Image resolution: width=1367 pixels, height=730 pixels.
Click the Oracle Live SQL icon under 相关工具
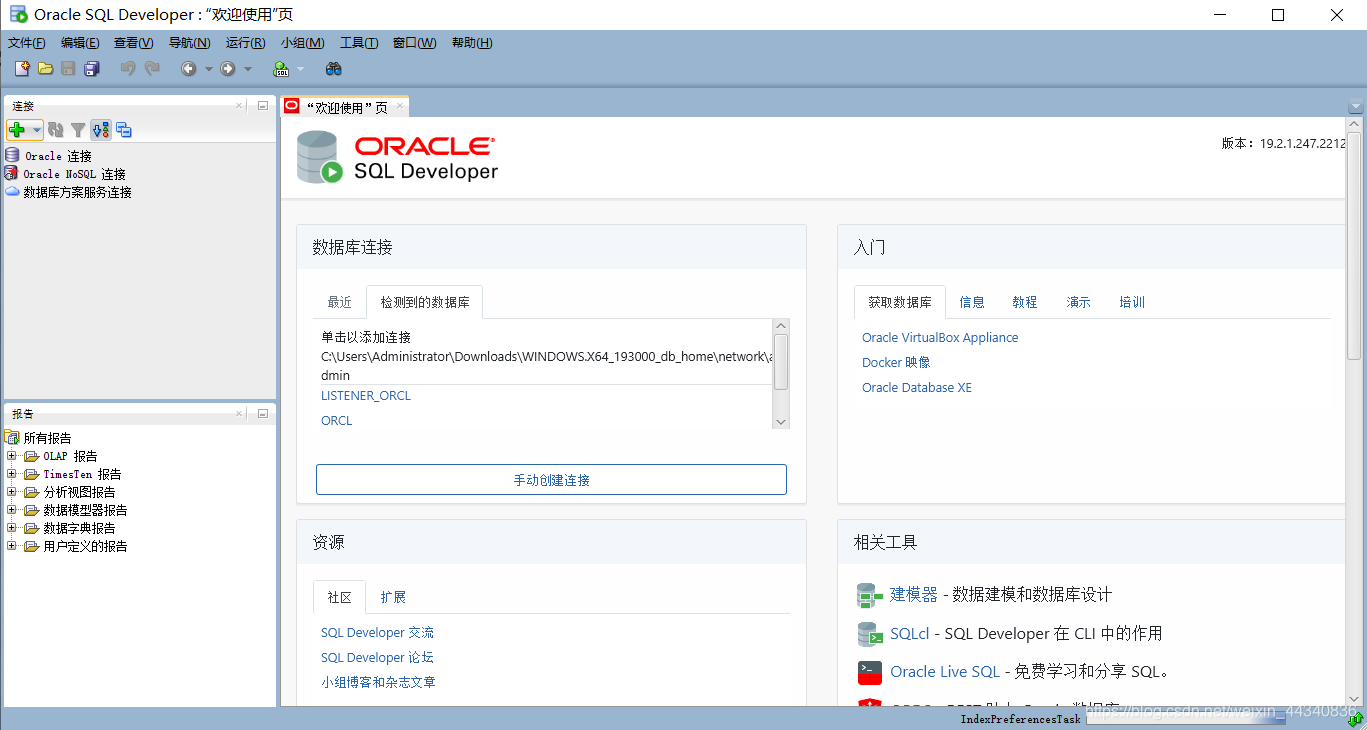pyautogui.click(x=869, y=672)
